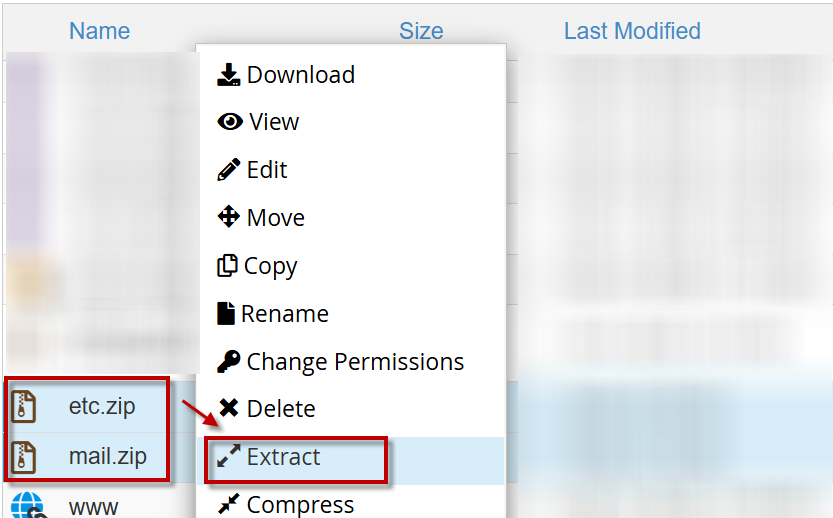The width and height of the screenshot is (833, 518).
Task: Click the mail.zip archive file icon
Action: (x=24, y=457)
